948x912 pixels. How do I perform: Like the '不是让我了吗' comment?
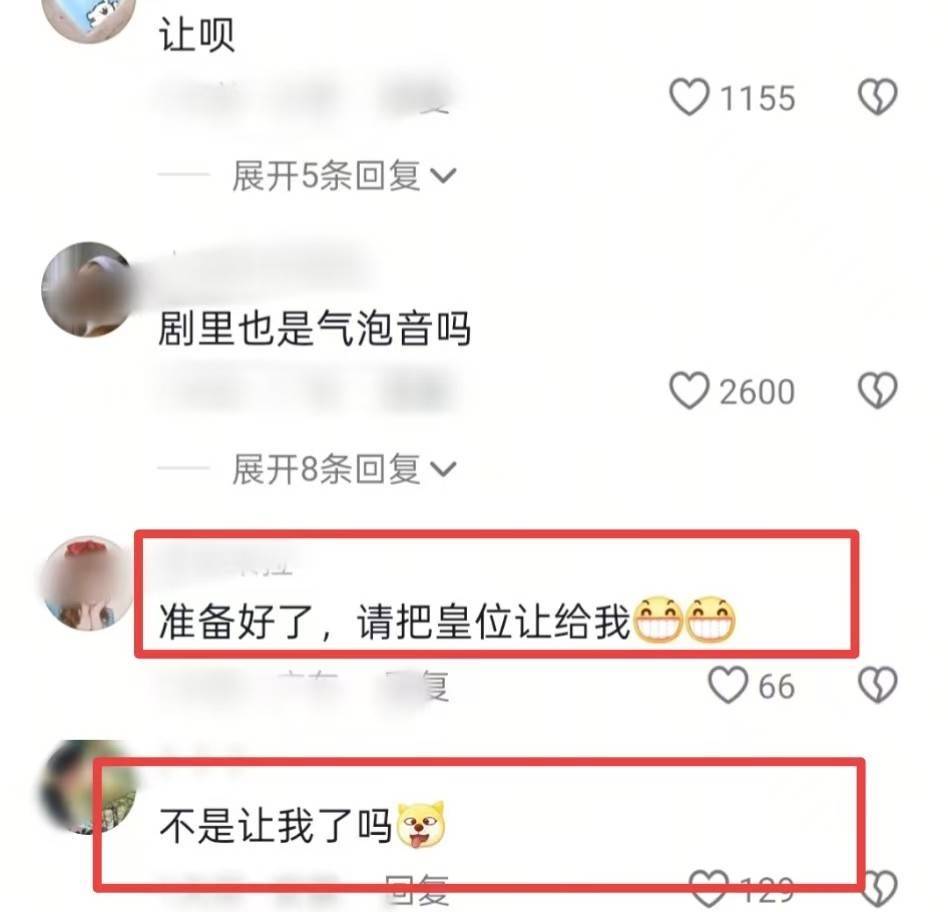click(709, 889)
